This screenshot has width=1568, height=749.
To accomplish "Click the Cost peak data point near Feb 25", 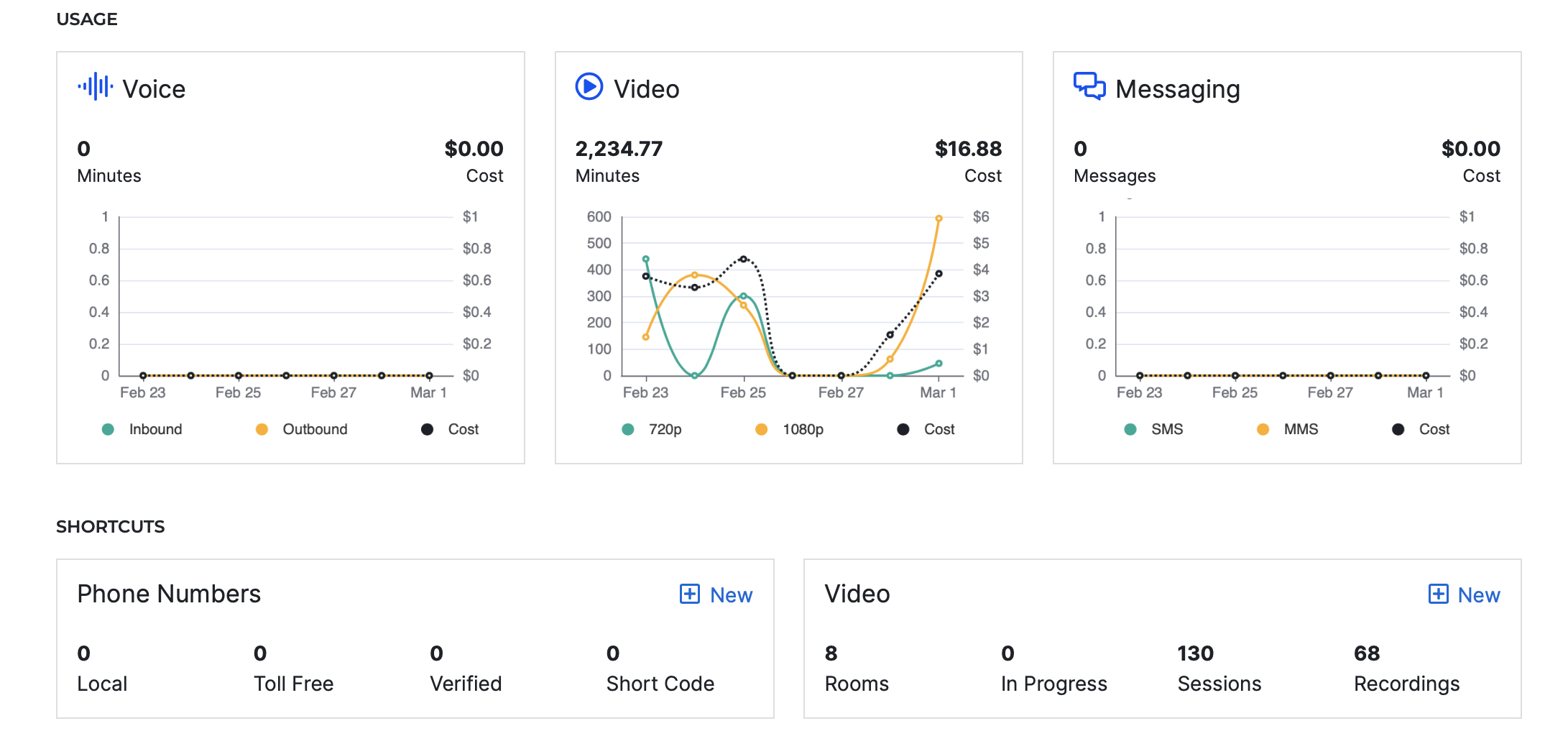I will [743, 259].
